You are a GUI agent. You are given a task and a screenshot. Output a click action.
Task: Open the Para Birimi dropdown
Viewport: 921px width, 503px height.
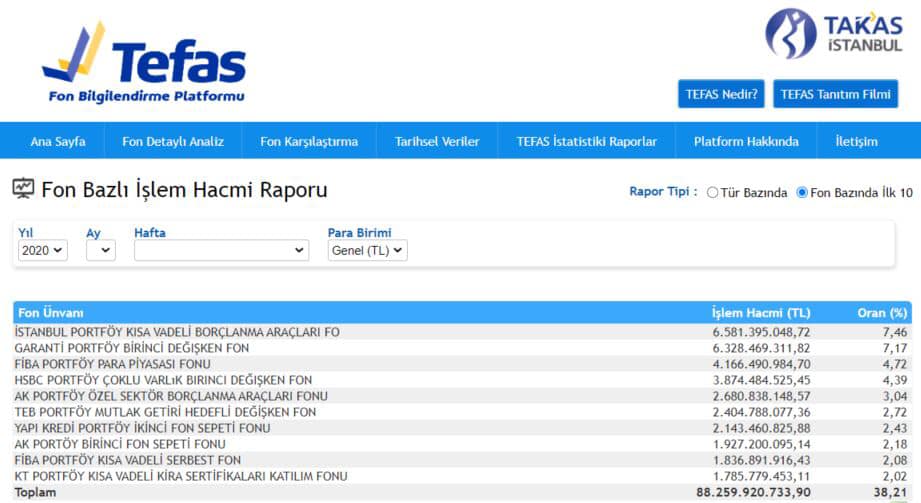[367, 250]
